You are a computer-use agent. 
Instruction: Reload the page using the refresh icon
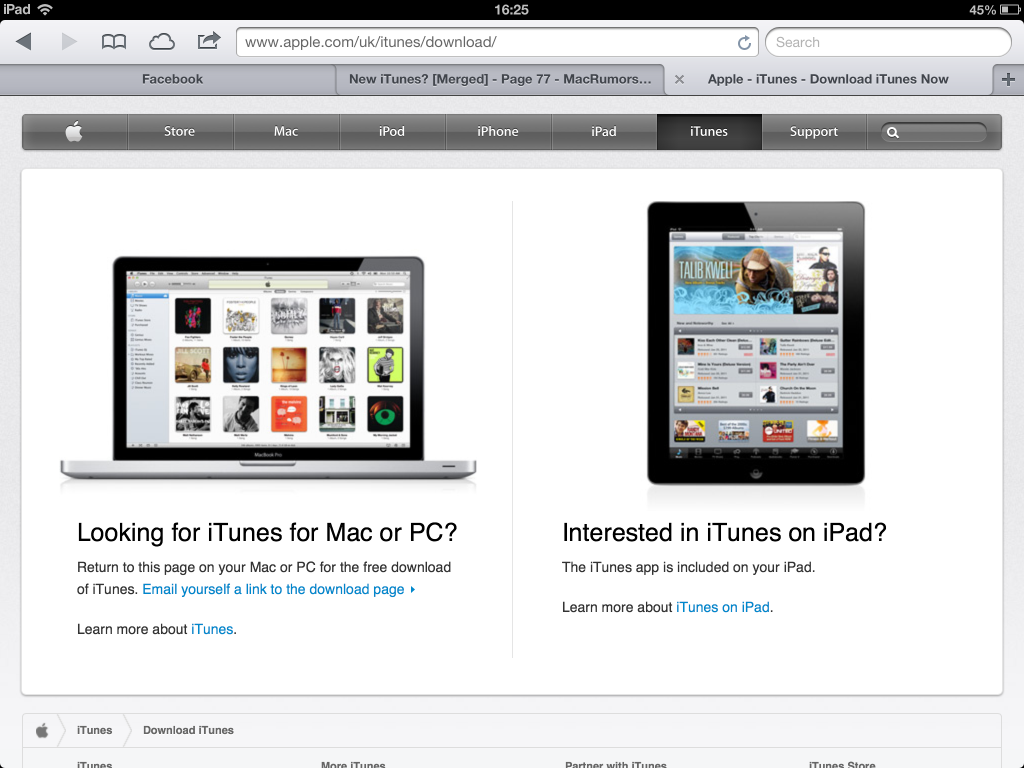coord(744,42)
